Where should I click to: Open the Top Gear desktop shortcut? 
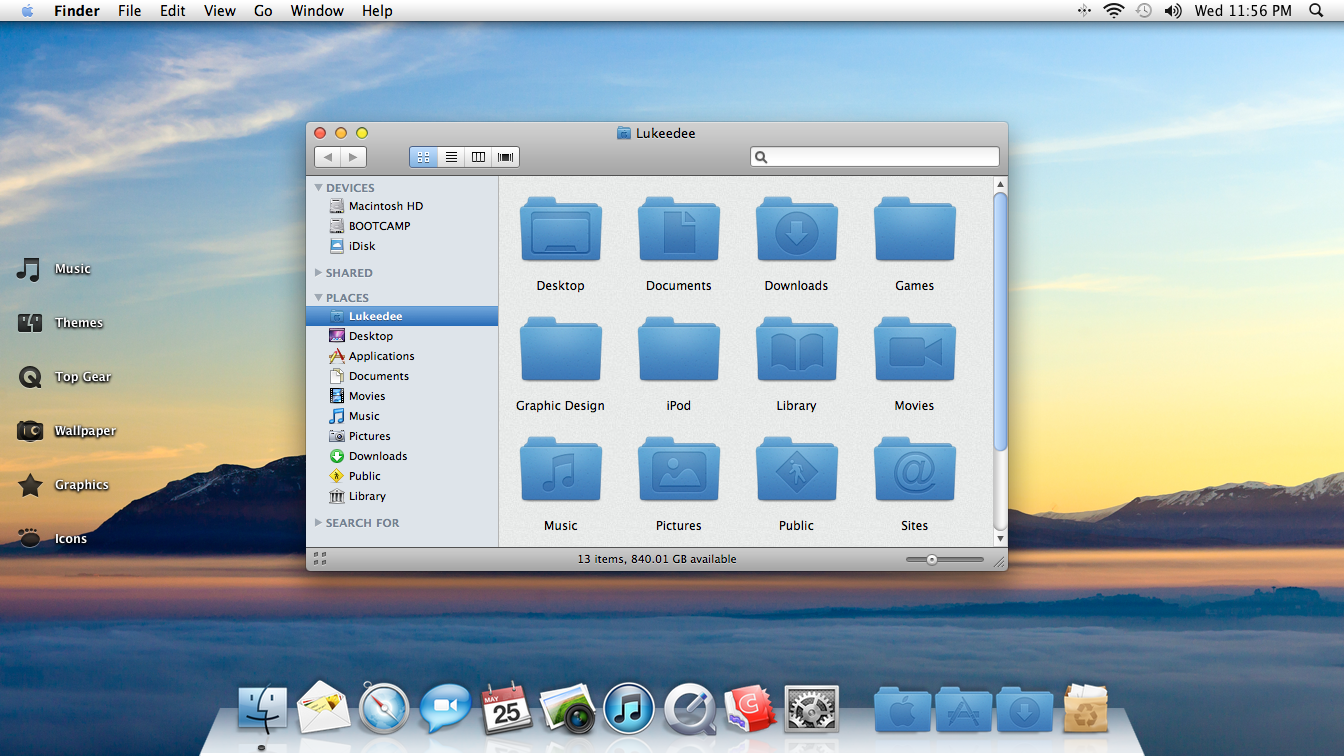coord(64,377)
